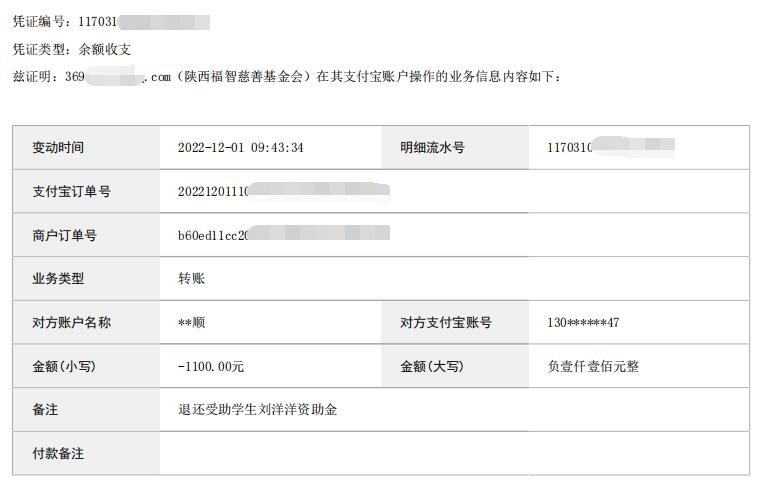Click the 明细流水号 header cell
763x491 pixels.
point(454,147)
